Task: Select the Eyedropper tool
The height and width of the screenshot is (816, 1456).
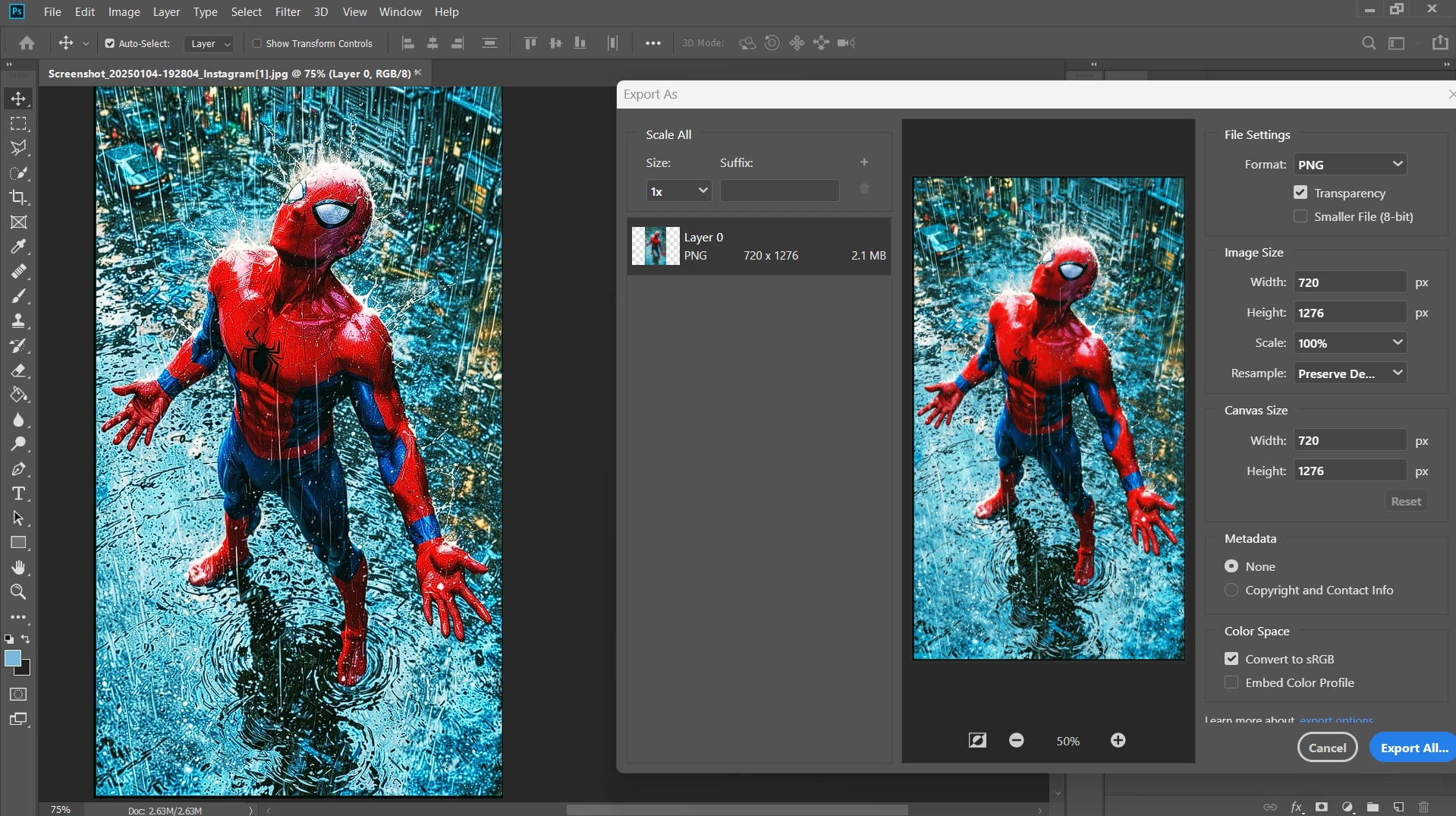Action: coord(18,247)
